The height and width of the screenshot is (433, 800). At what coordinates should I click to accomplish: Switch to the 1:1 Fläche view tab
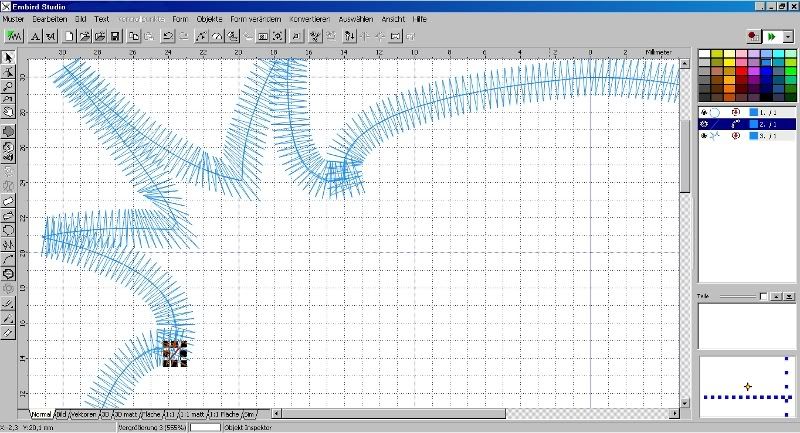(225, 415)
